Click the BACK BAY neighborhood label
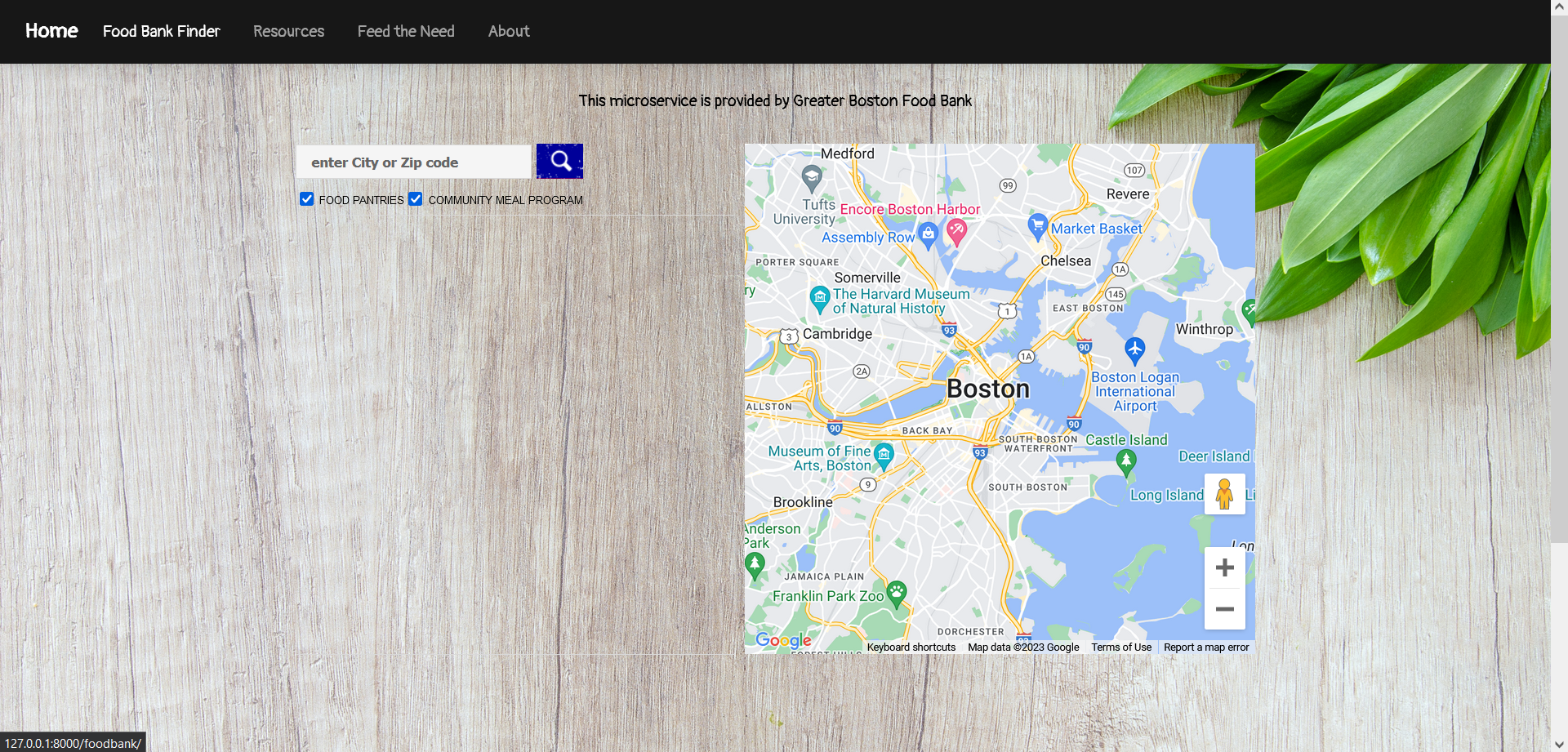Viewport: 1568px width, 752px height. click(927, 430)
